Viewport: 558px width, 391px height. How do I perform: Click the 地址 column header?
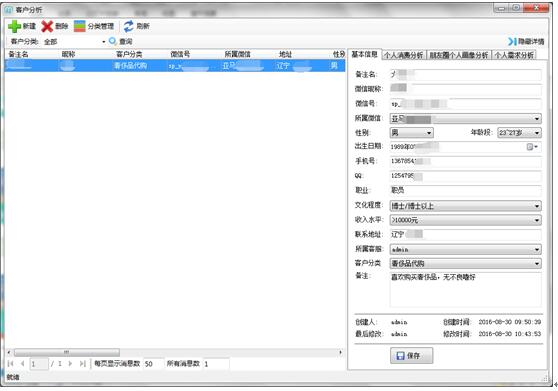pyautogui.click(x=285, y=54)
